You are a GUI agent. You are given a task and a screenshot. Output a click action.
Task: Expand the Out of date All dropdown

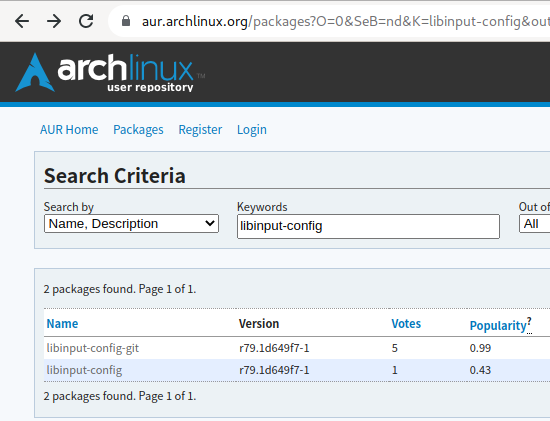pyautogui.click(x=535, y=224)
